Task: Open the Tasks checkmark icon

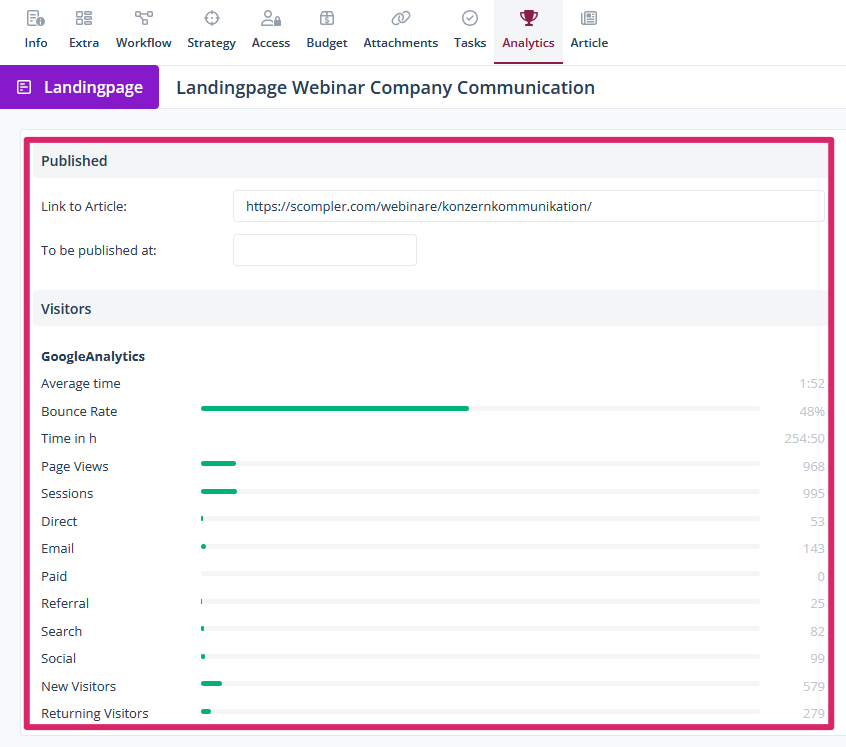Action: point(470,18)
